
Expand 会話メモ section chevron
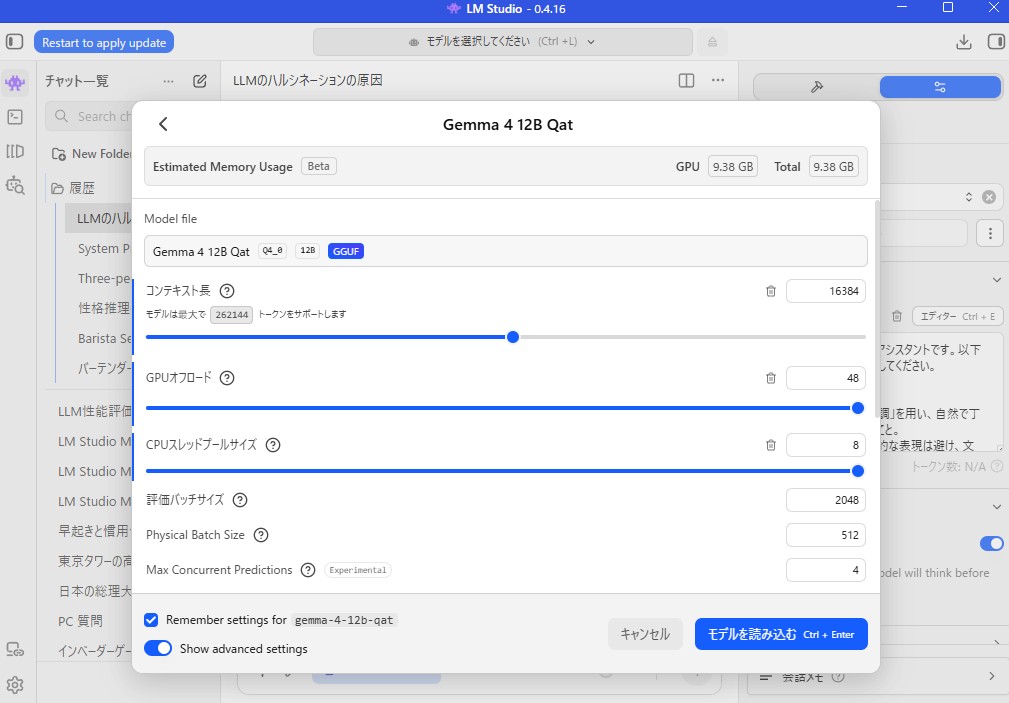992,676
